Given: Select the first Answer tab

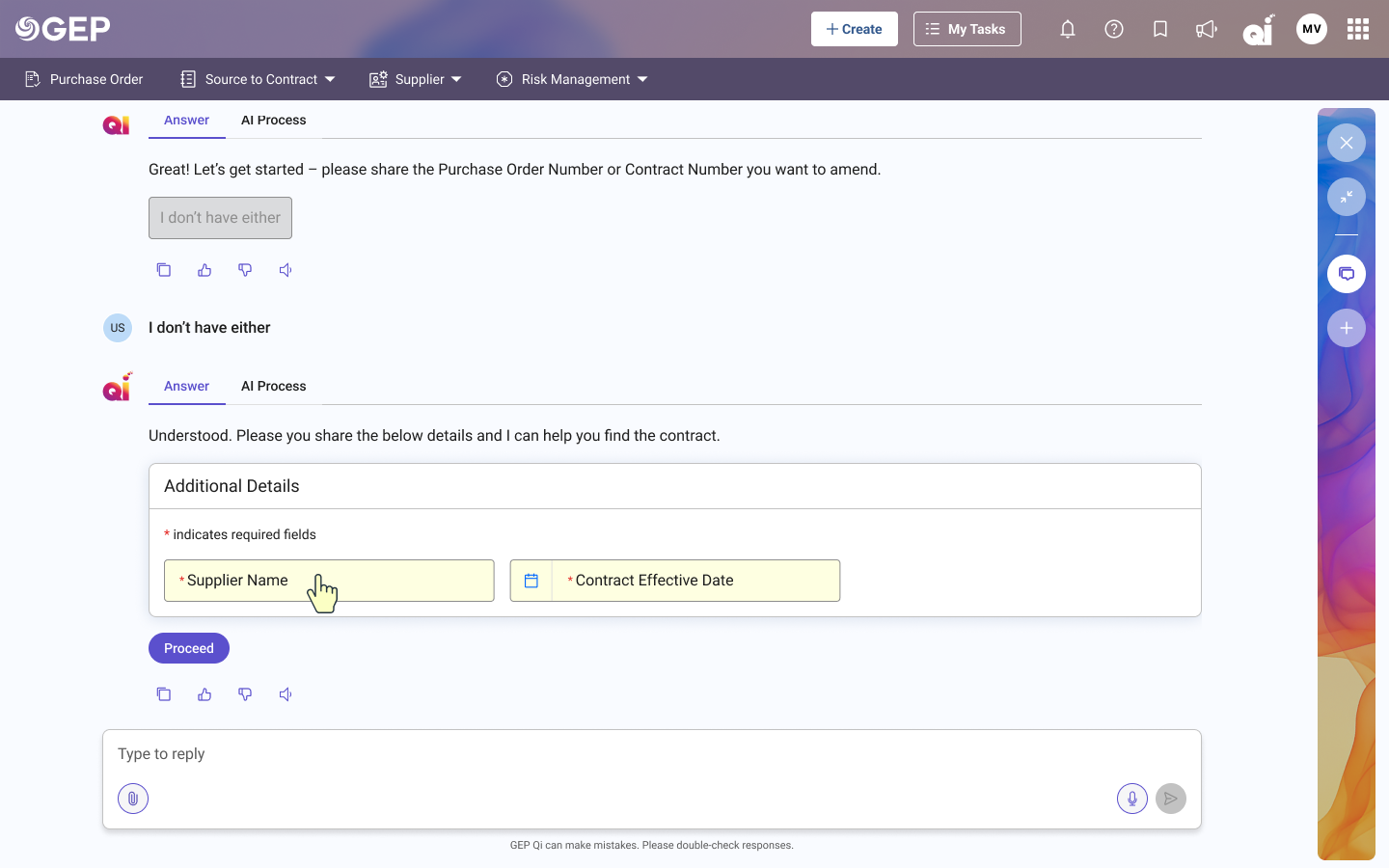Looking at the screenshot, I should [186, 121].
